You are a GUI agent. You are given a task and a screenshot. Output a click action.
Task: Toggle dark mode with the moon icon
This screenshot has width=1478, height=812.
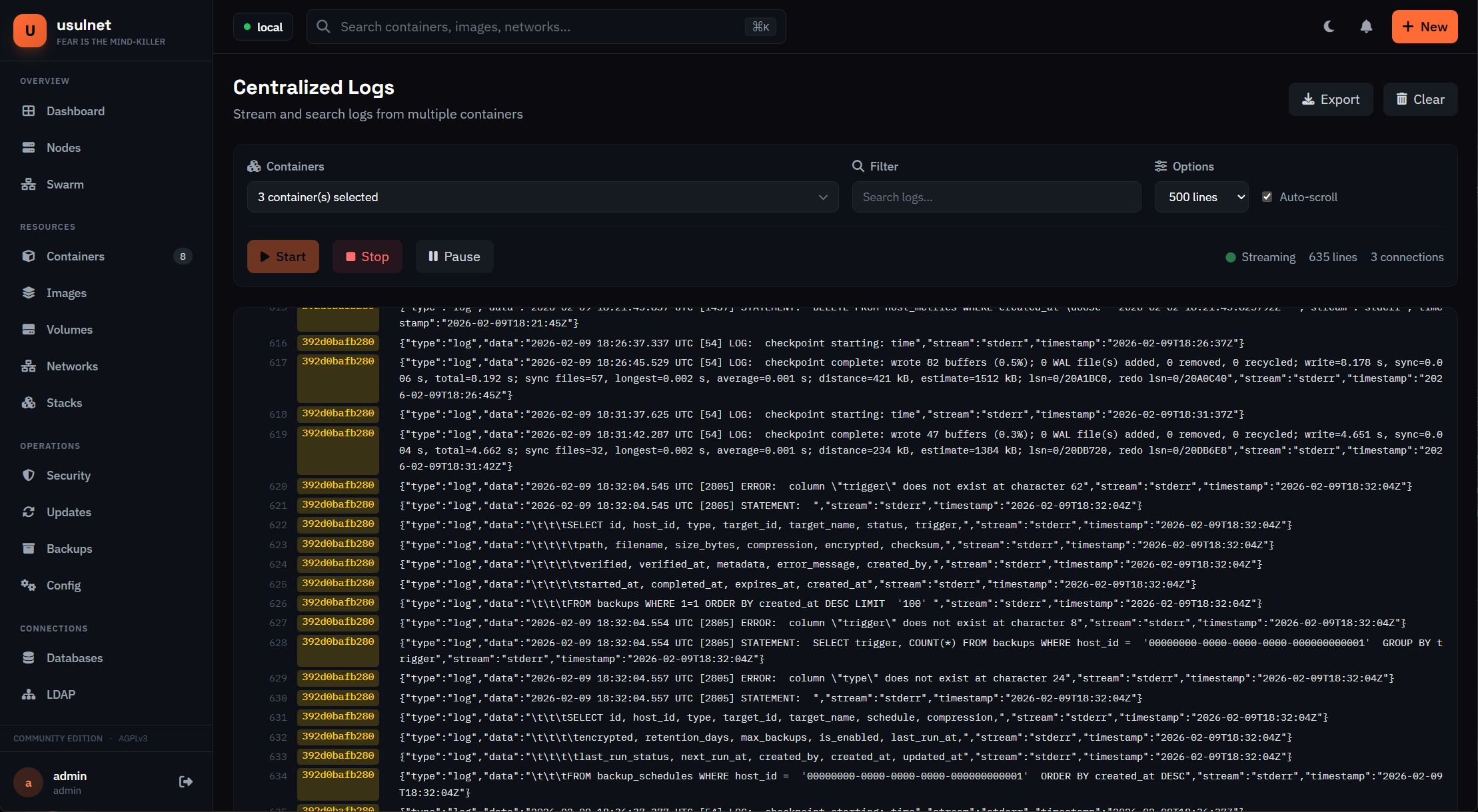click(1329, 26)
